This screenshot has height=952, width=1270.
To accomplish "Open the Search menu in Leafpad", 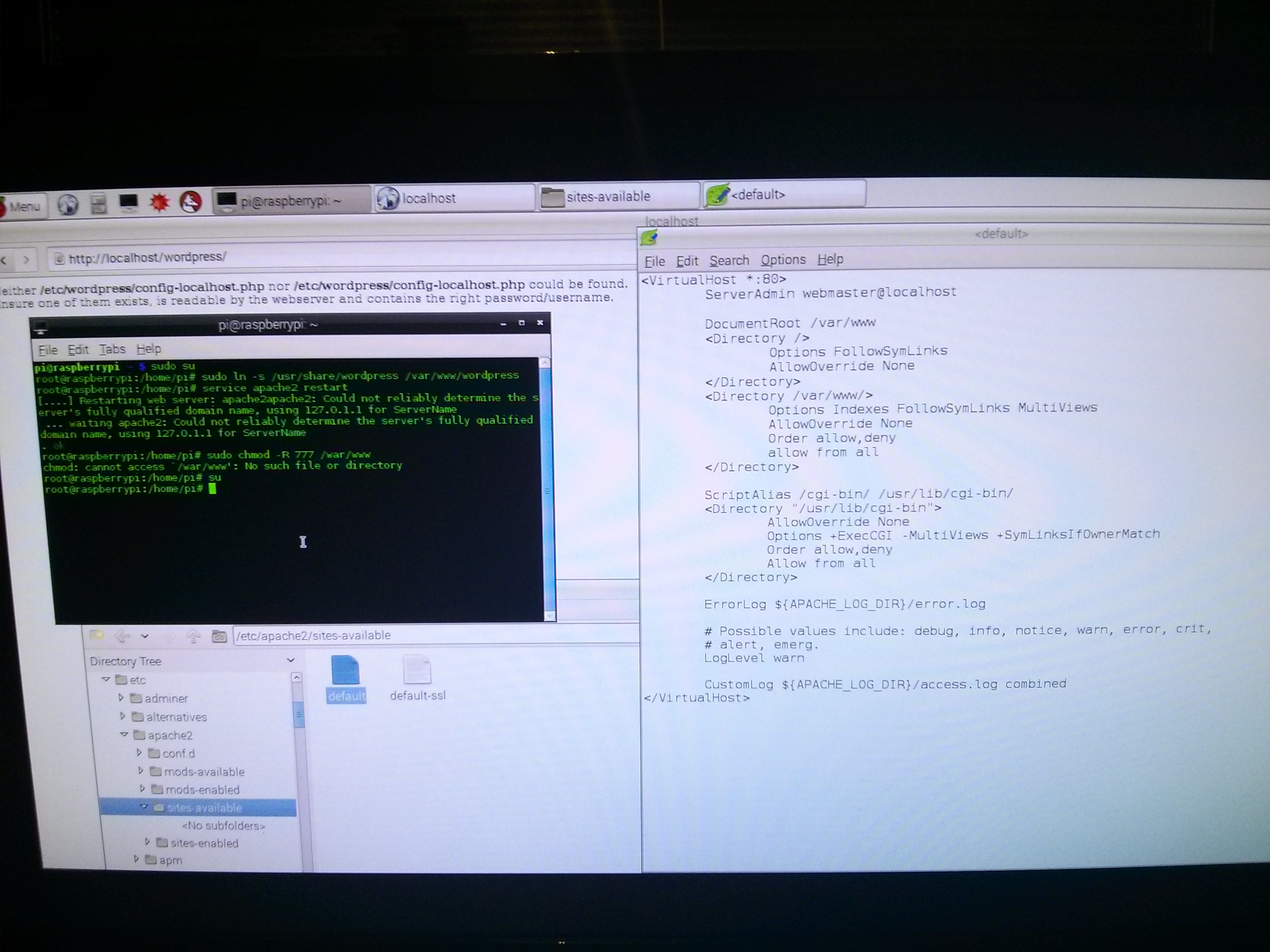I will tap(729, 261).
